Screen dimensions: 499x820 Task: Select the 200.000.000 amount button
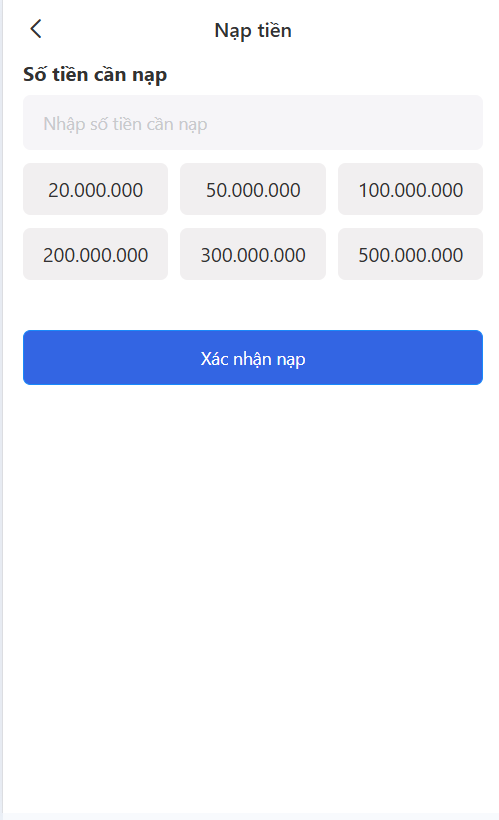[x=95, y=254]
